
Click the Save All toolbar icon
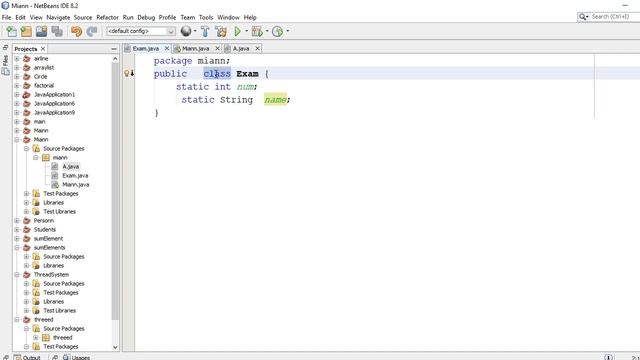pos(57,31)
